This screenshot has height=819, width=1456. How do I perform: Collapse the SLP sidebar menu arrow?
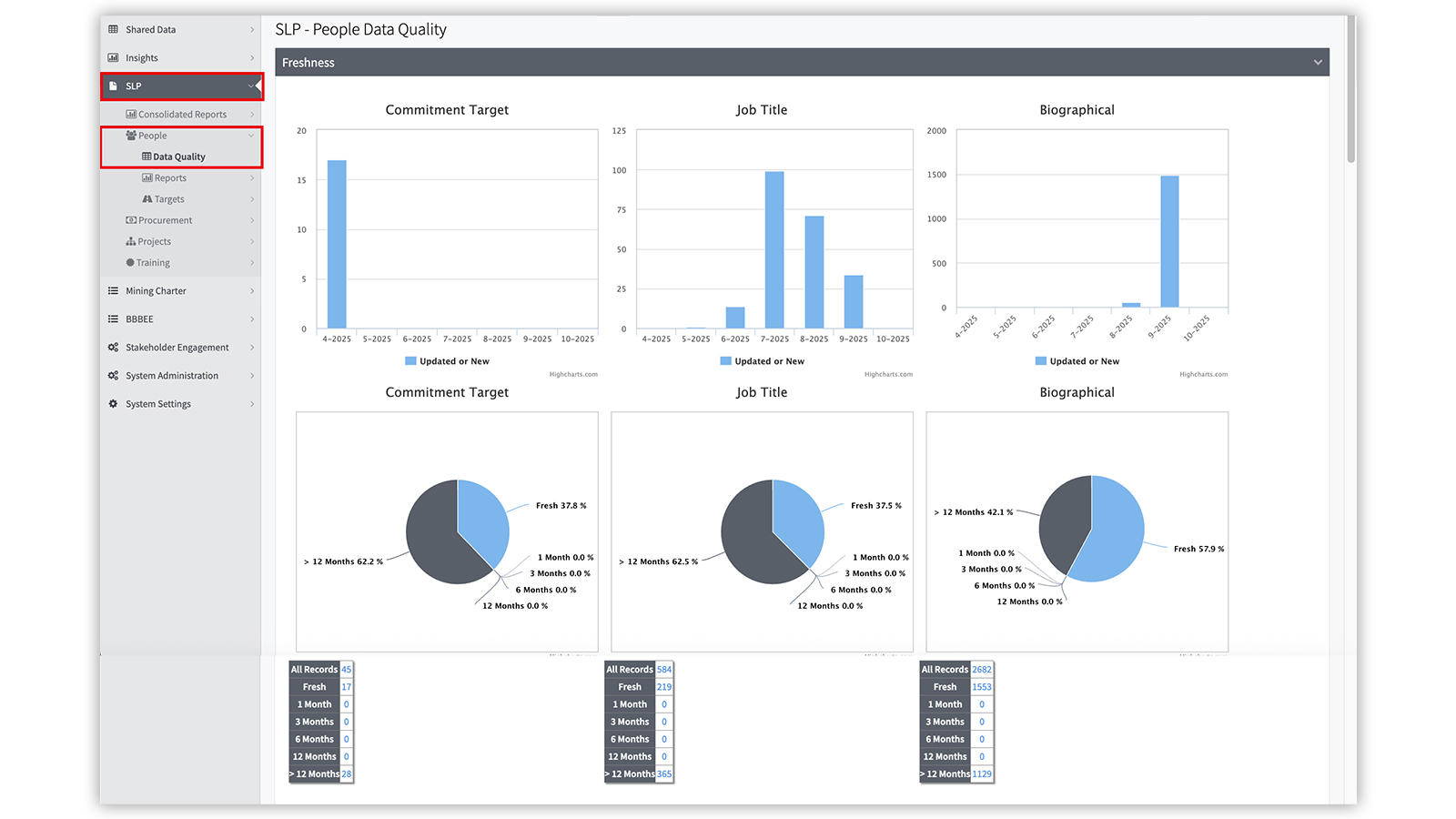pos(251,86)
